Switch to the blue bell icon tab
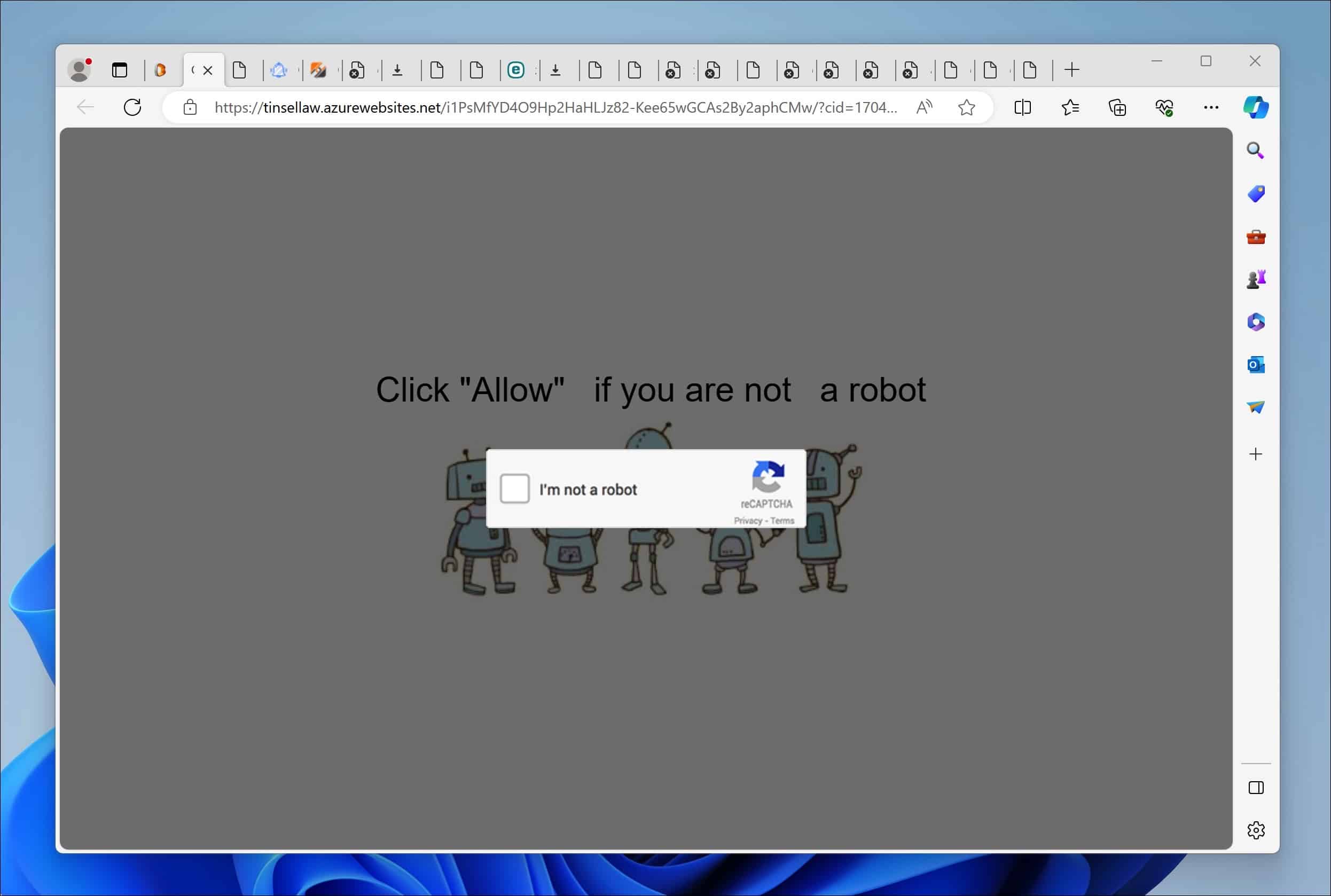This screenshot has height=896, width=1331. tap(279, 70)
